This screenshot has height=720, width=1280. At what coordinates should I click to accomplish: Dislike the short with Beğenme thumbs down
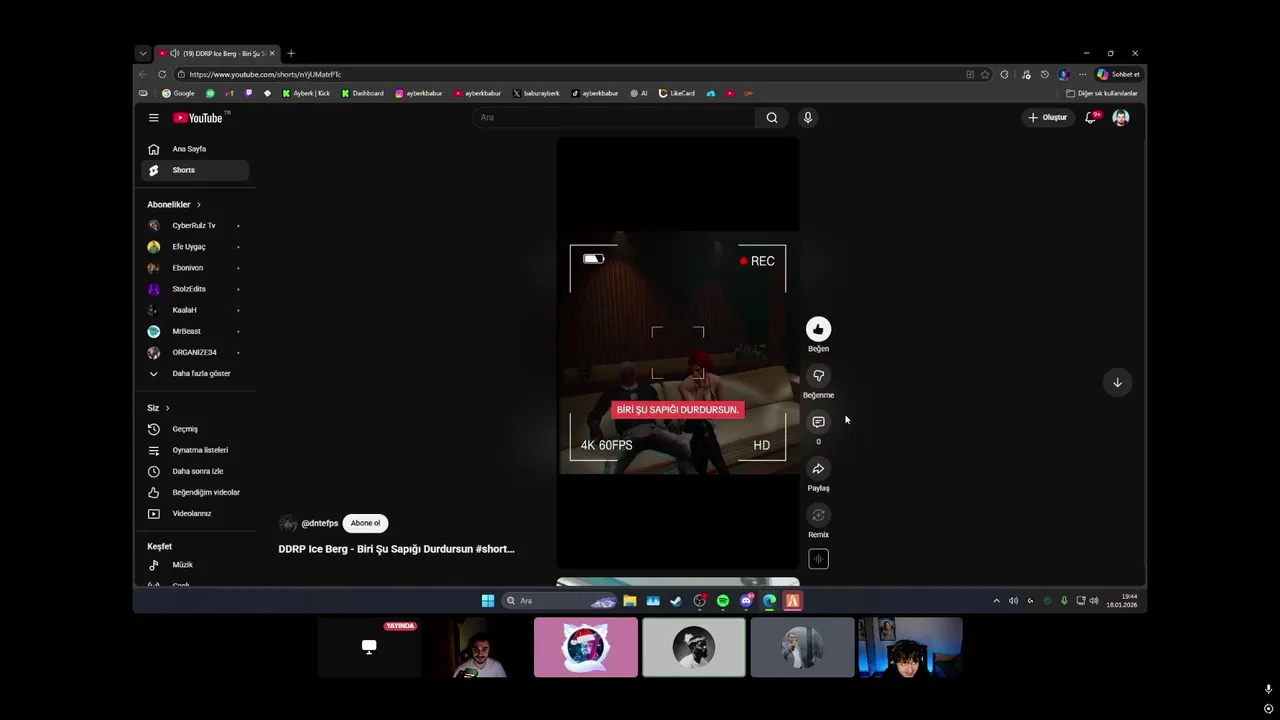coord(818,376)
